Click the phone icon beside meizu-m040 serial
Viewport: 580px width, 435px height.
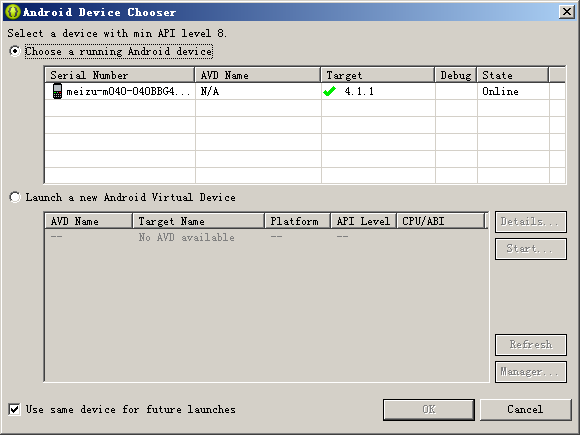tap(57, 91)
